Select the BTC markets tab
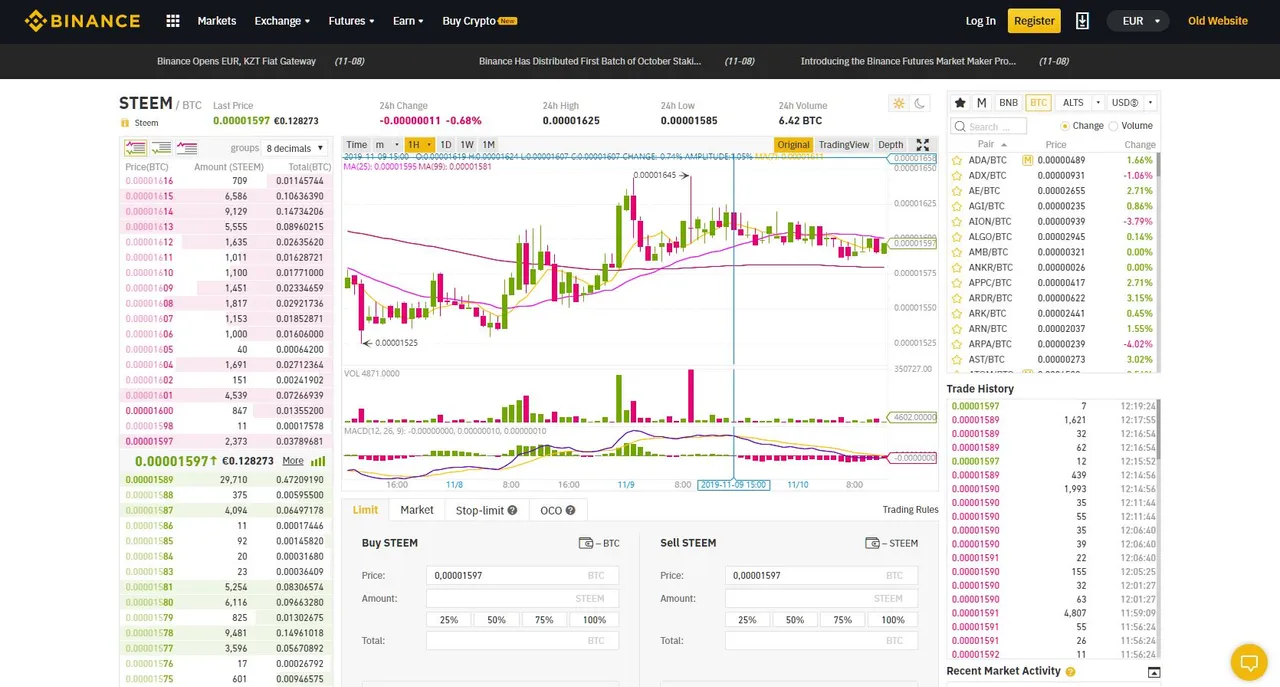Screen dimensions: 1280x687 tap(1038, 103)
